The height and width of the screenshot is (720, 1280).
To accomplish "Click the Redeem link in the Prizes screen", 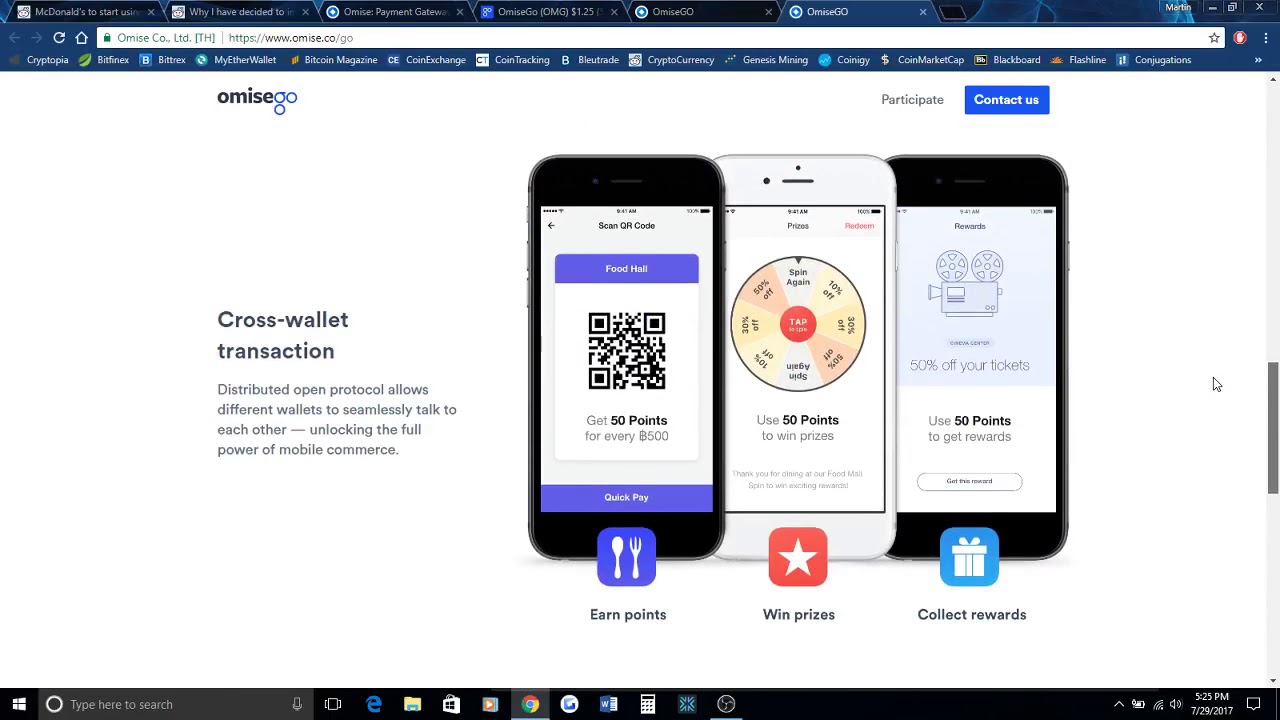I will pyautogui.click(x=859, y=226).
